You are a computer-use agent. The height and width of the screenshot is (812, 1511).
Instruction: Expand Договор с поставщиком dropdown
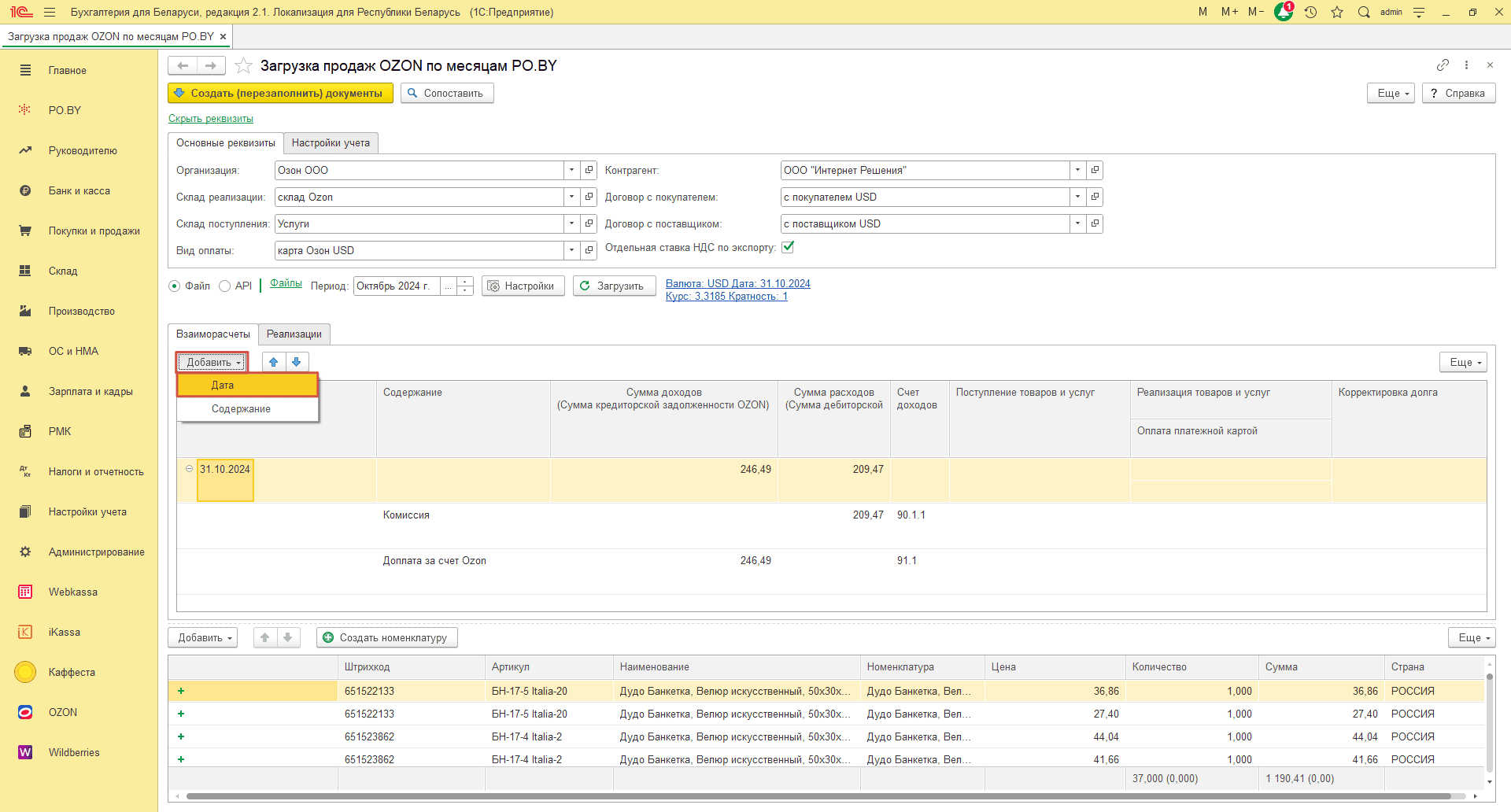pyautogui.click(x=1078, y=223)
